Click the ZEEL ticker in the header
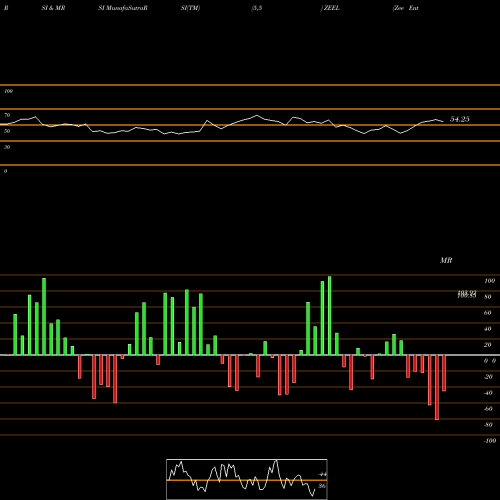The width and height of the screenshot is (500, 500). (x=332, y=8)
